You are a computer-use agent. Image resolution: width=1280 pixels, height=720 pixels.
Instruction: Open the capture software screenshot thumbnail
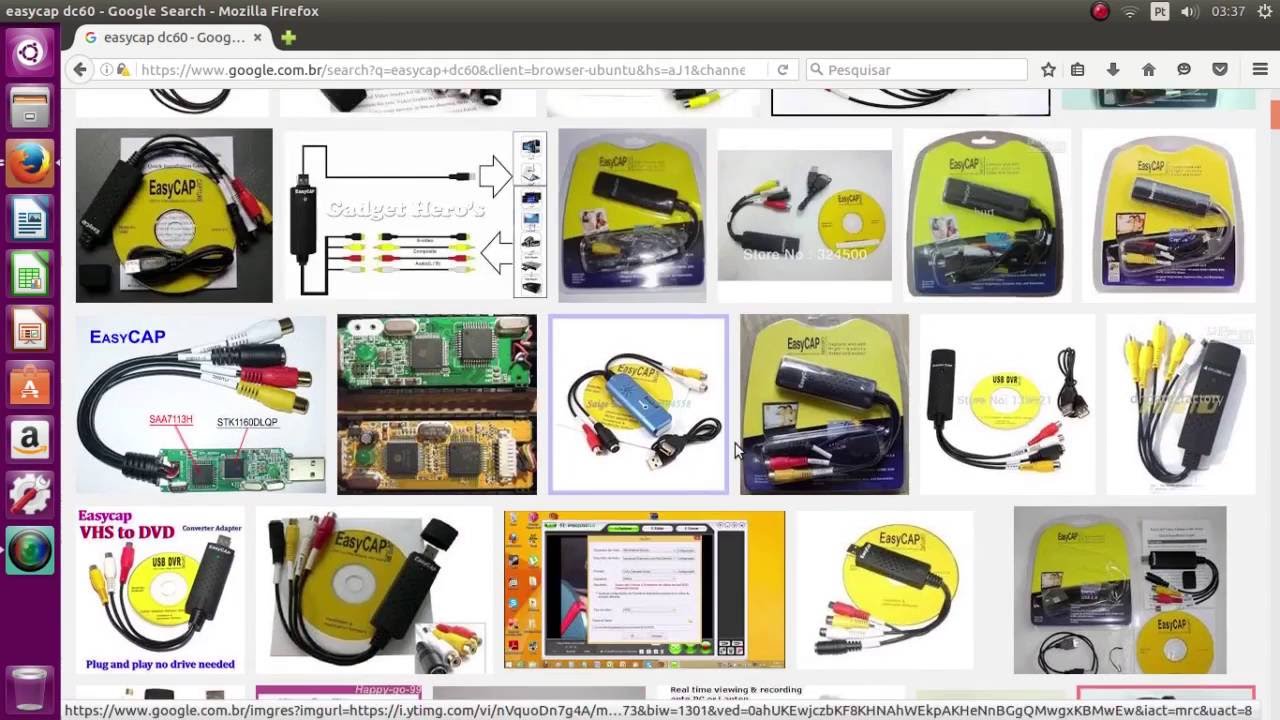[x=644, y=589]
